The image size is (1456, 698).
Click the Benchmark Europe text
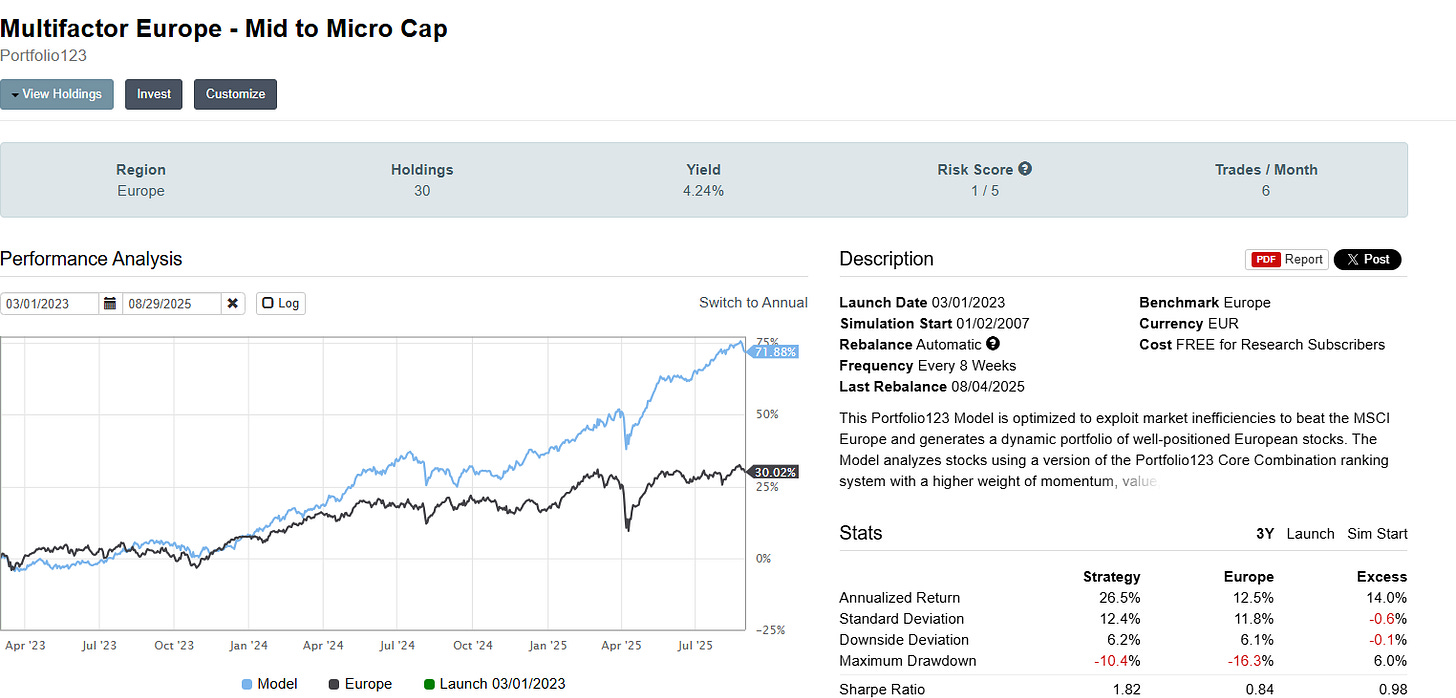[x=1205, y=302]
